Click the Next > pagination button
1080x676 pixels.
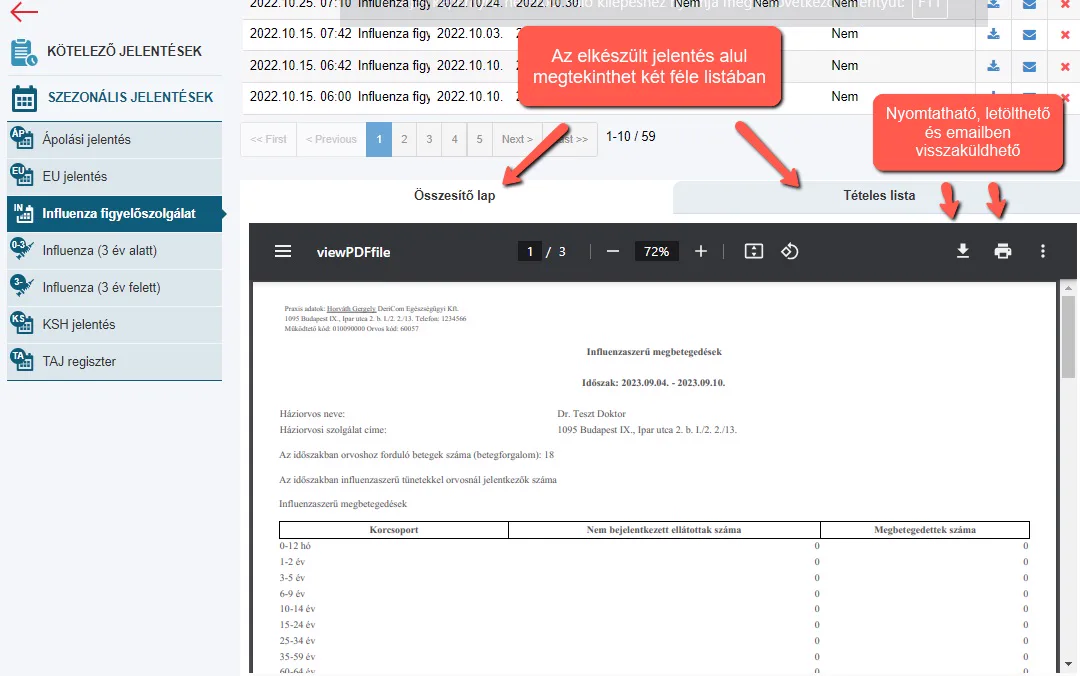[517, 139]
